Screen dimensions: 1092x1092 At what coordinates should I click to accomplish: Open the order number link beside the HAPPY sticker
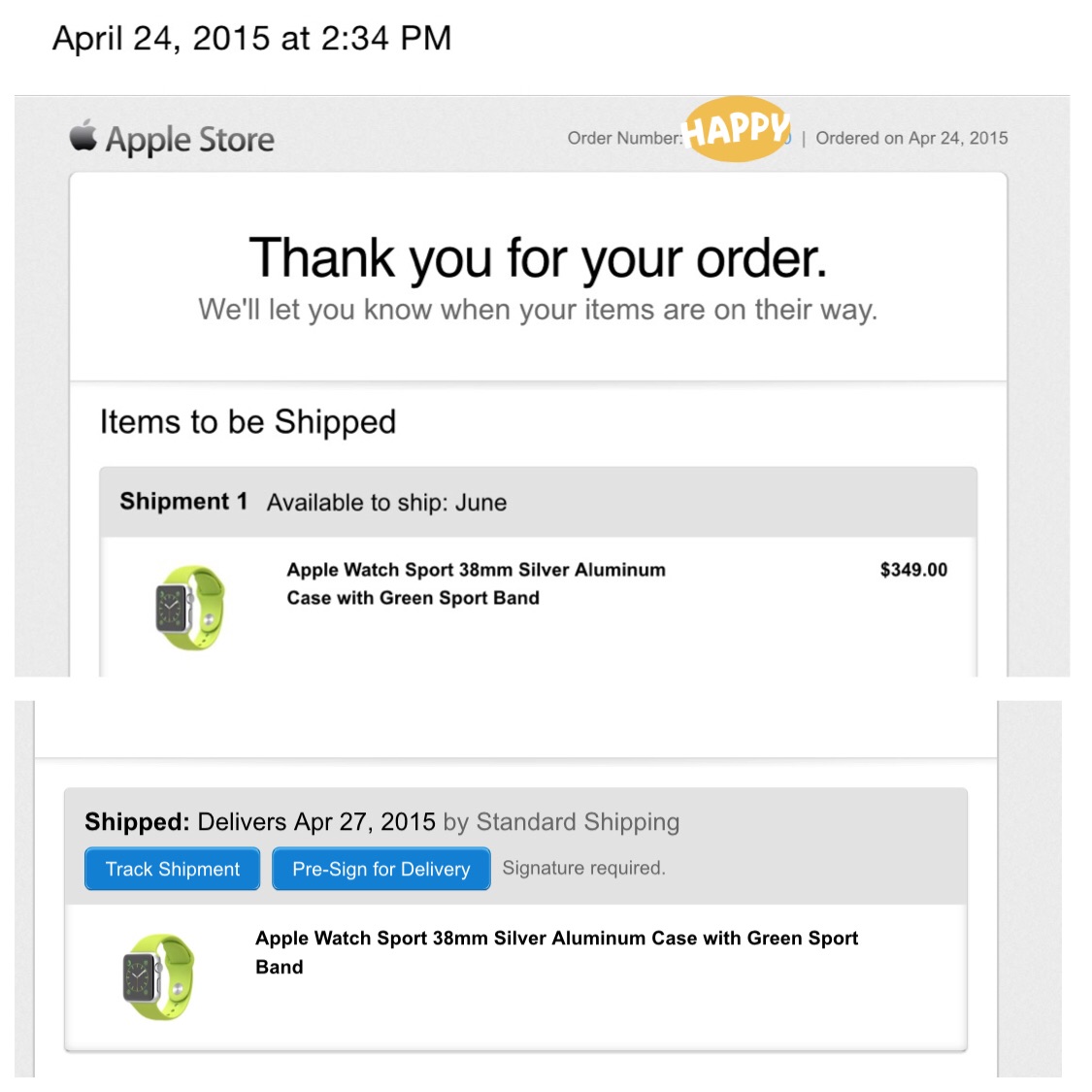[787, 139]
